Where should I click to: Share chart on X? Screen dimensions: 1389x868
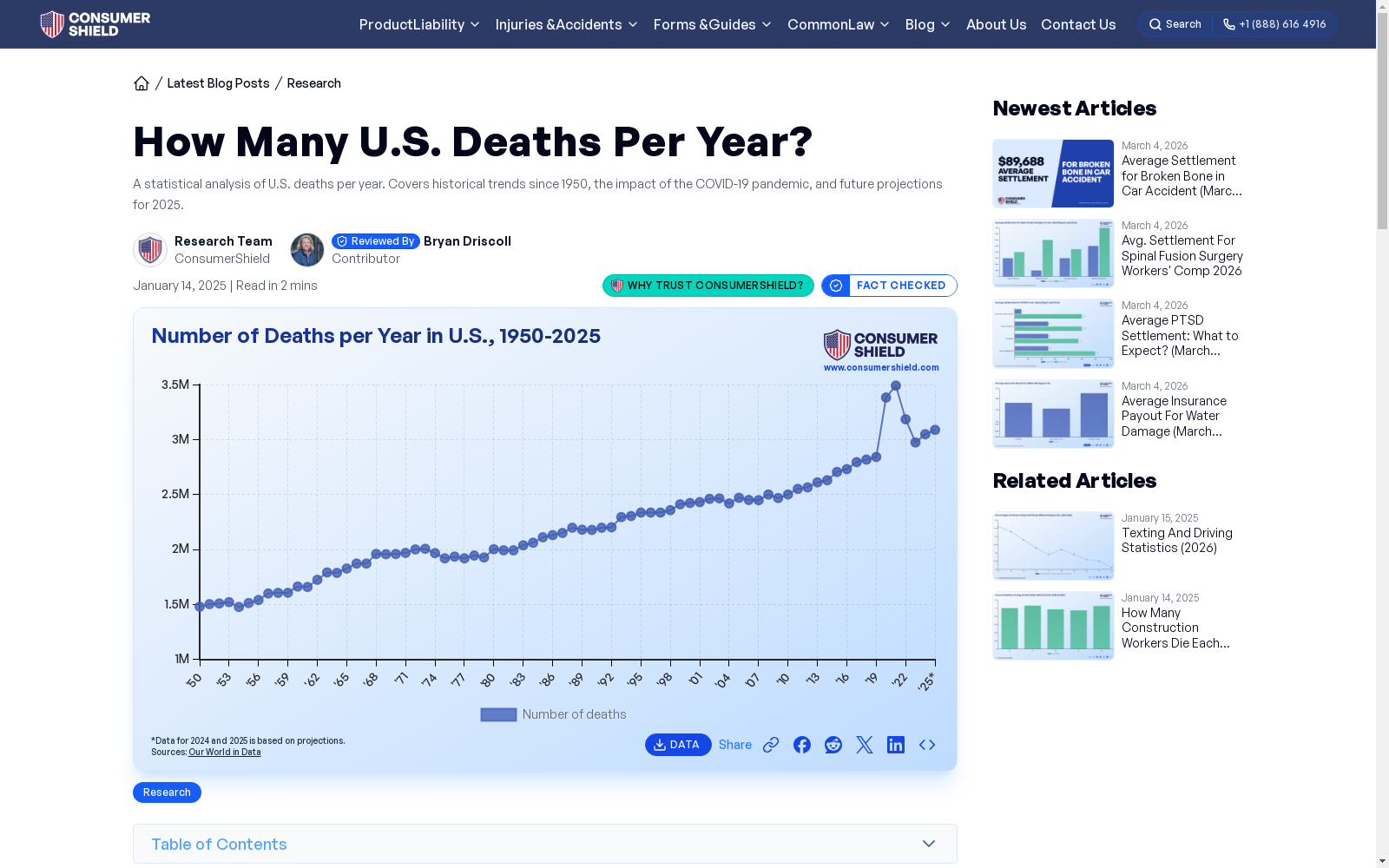tap(865, 745)
